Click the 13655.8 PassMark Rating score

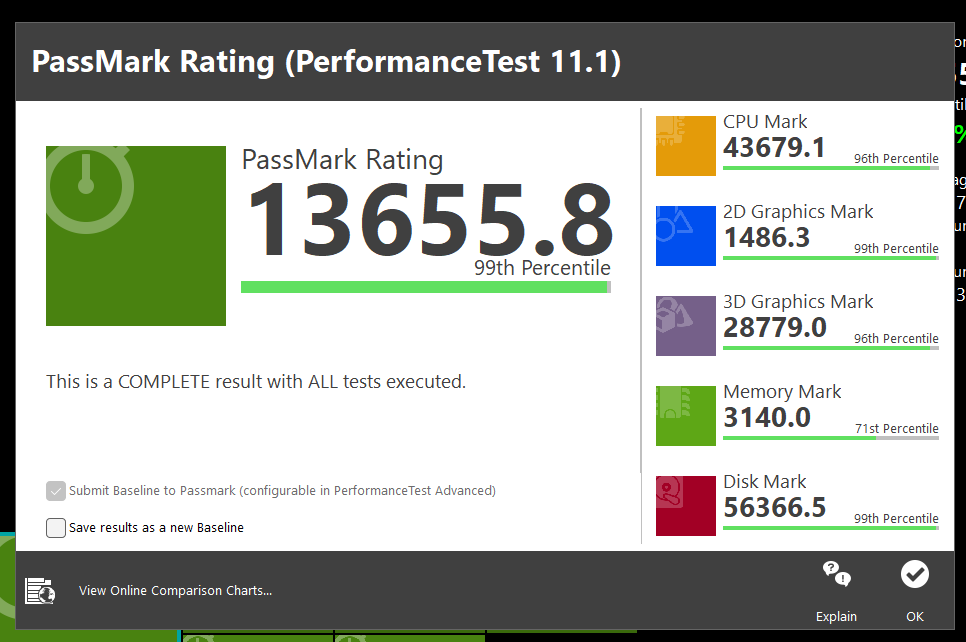tap(430, 220)
